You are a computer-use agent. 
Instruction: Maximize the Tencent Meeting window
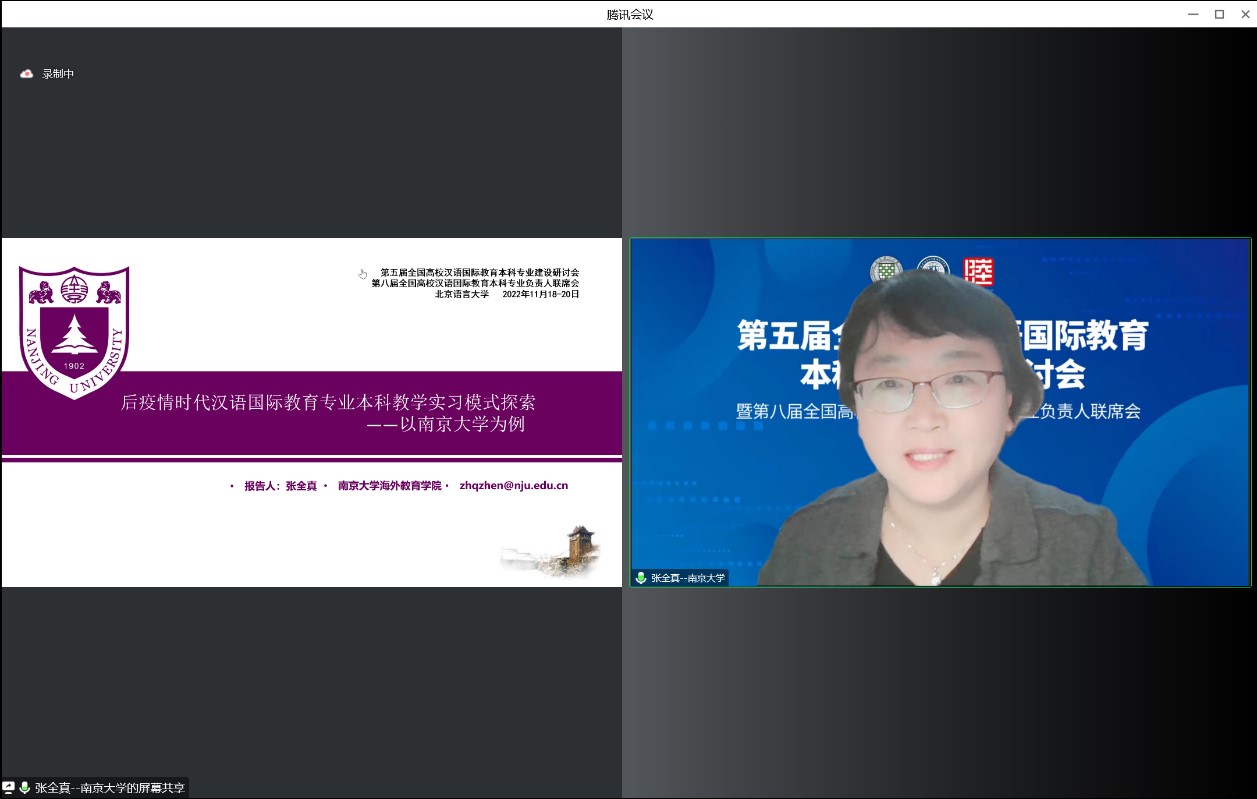[x=1219, y=14]
